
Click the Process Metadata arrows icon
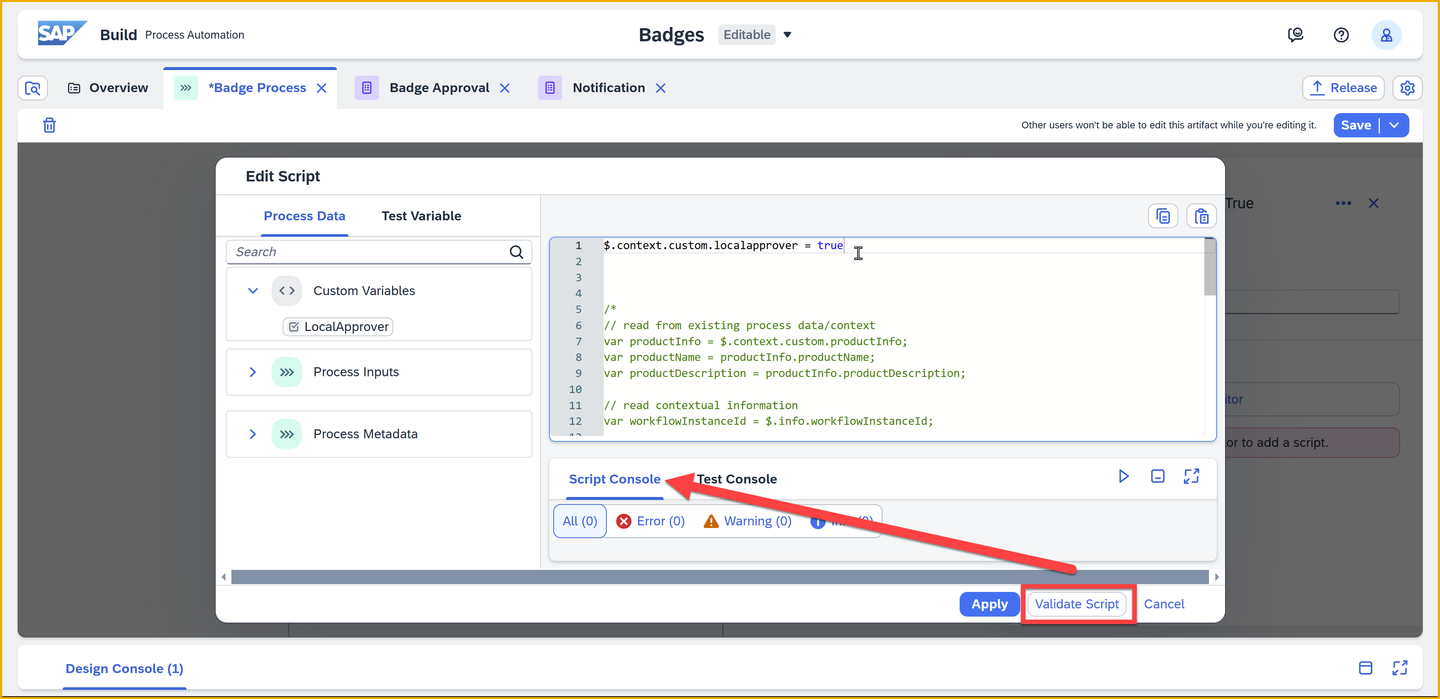(287, 434)
